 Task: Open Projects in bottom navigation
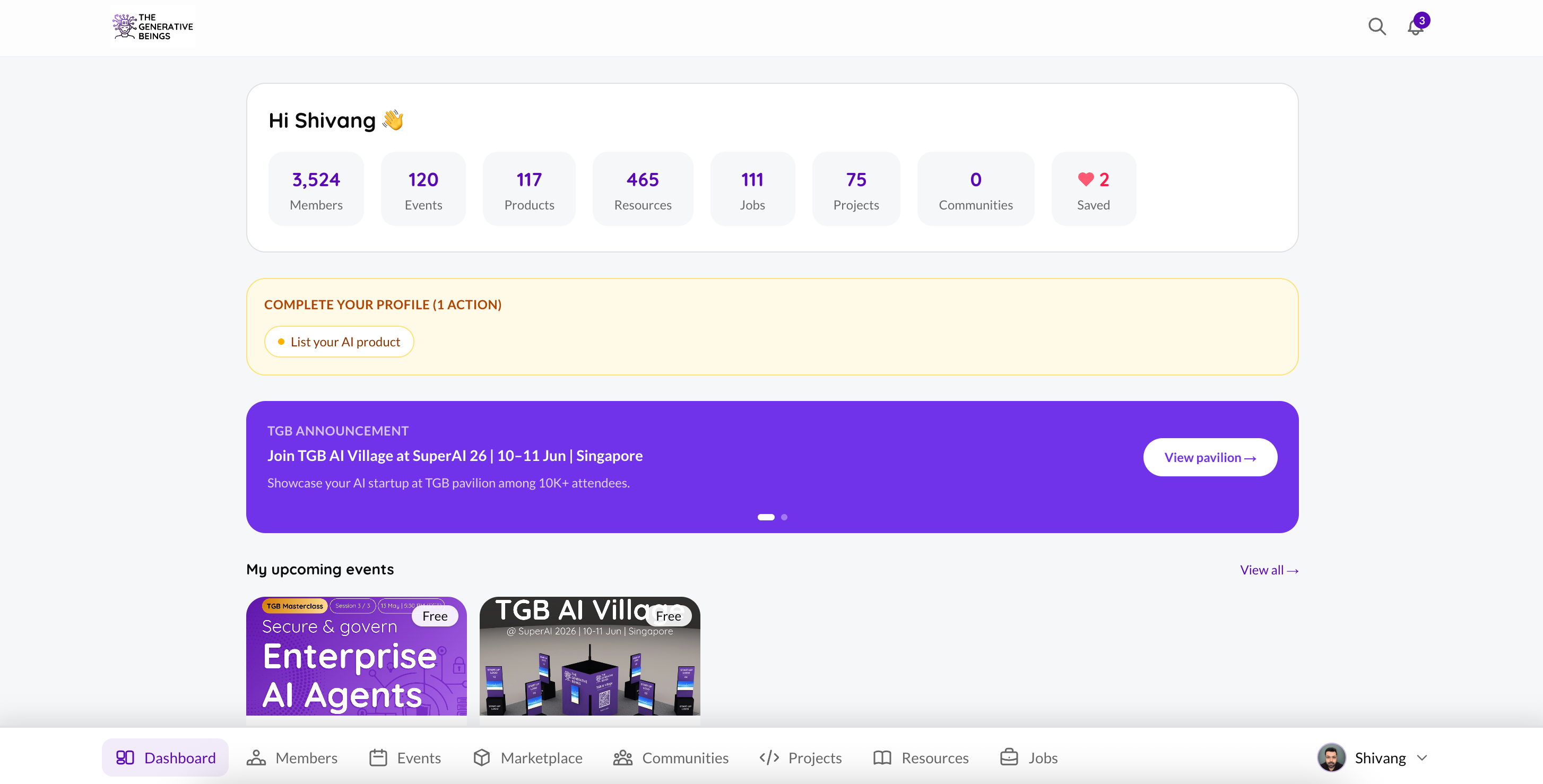click(800, 757)
